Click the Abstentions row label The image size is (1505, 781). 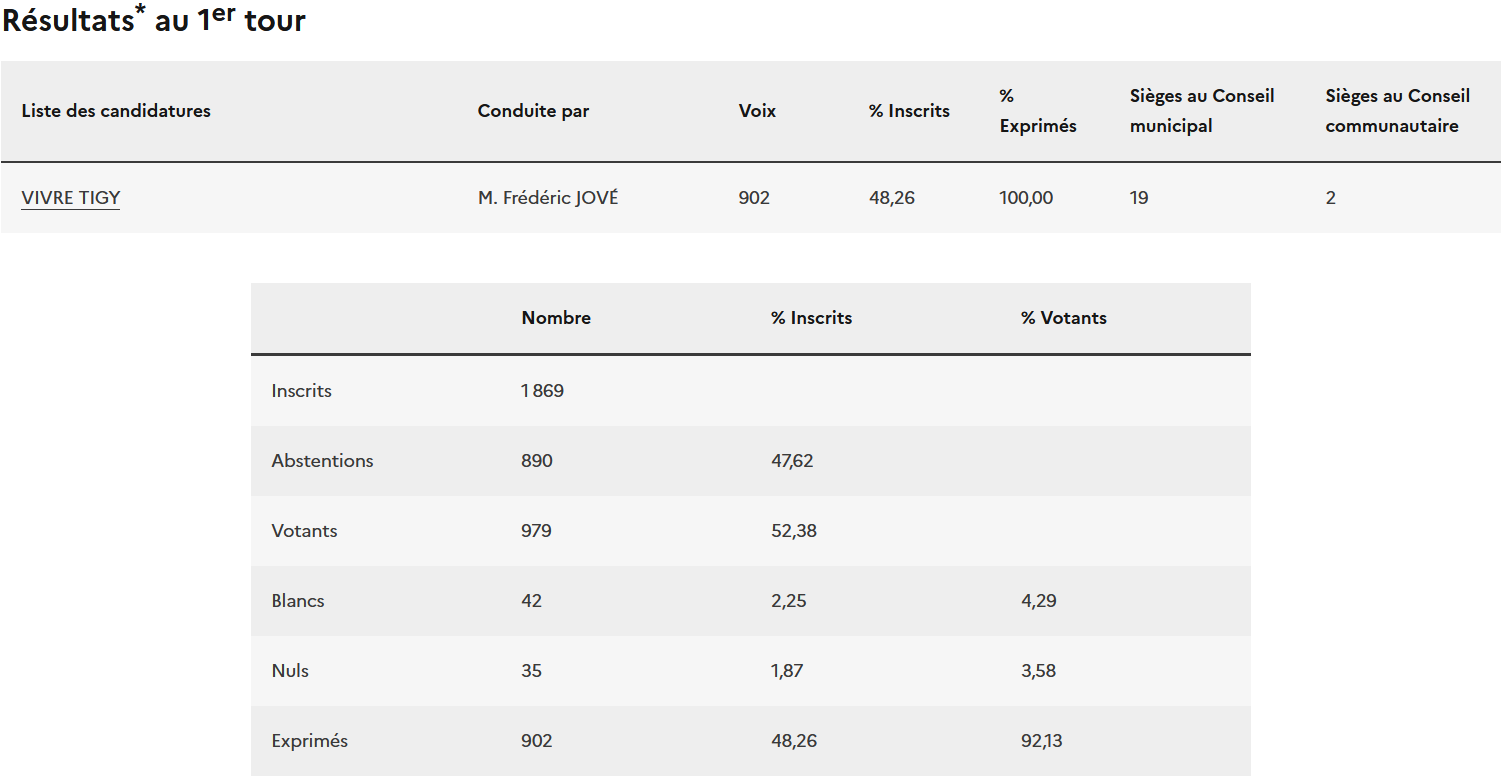tap(322, 461)
